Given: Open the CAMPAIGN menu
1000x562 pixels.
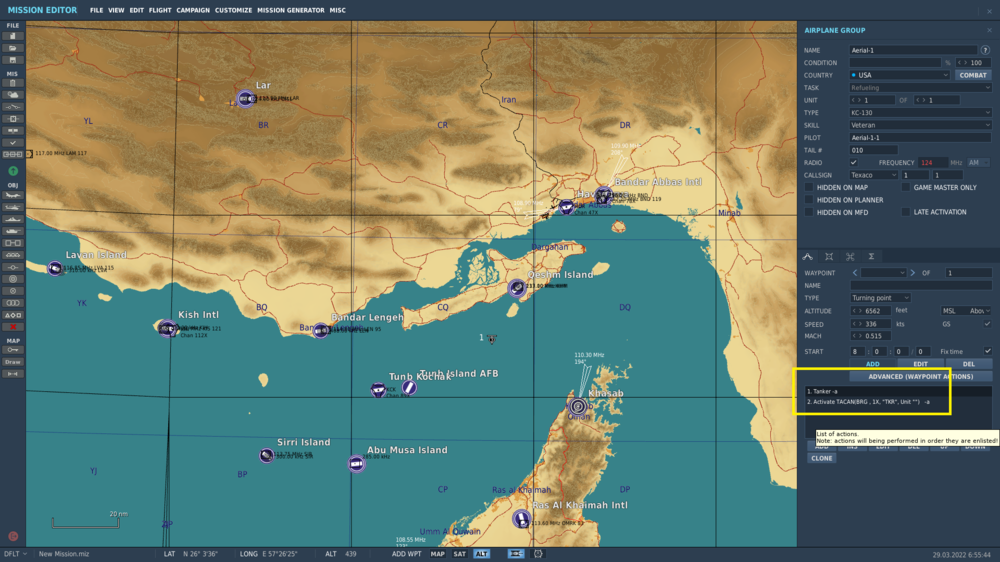Looking at the screenshot, I should (x=193, y=10).
